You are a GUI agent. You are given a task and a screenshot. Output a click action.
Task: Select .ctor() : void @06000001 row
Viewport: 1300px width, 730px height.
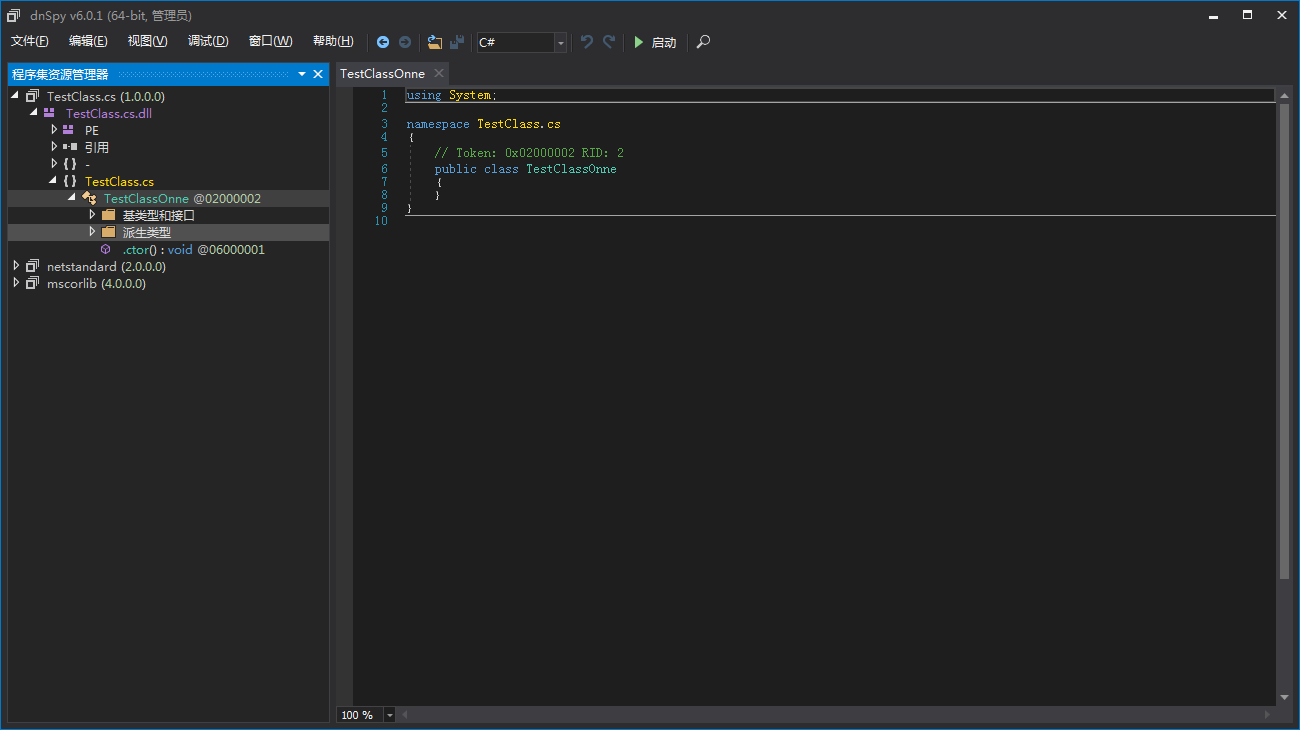[x=168, y=250]
